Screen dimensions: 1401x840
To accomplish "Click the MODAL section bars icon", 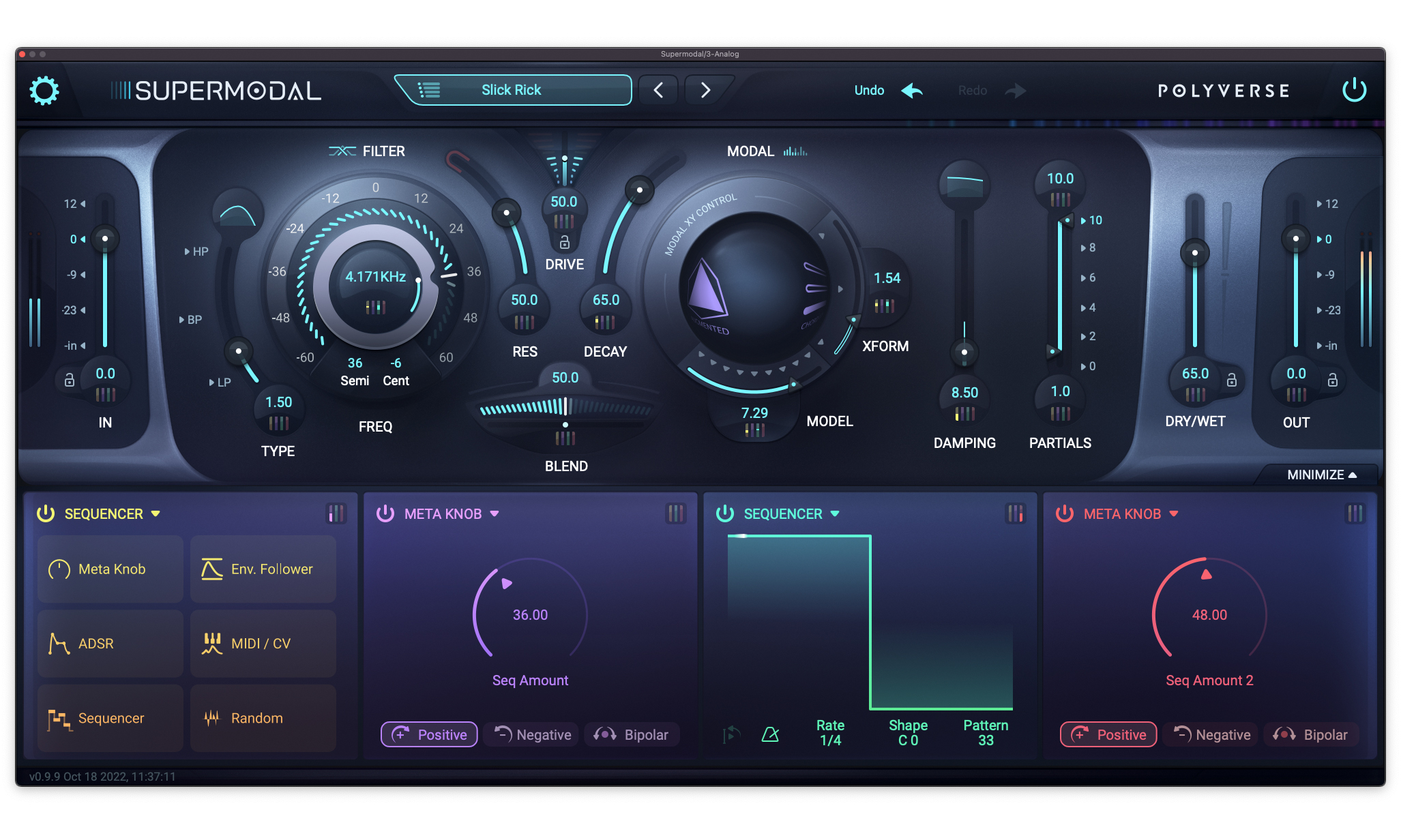I will tap(795, 151).
